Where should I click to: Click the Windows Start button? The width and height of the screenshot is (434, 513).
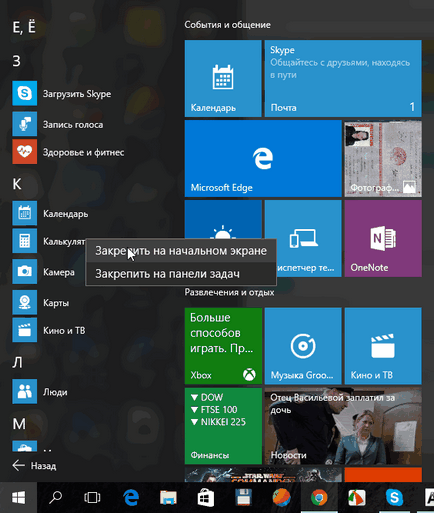[x=18, y=498]
